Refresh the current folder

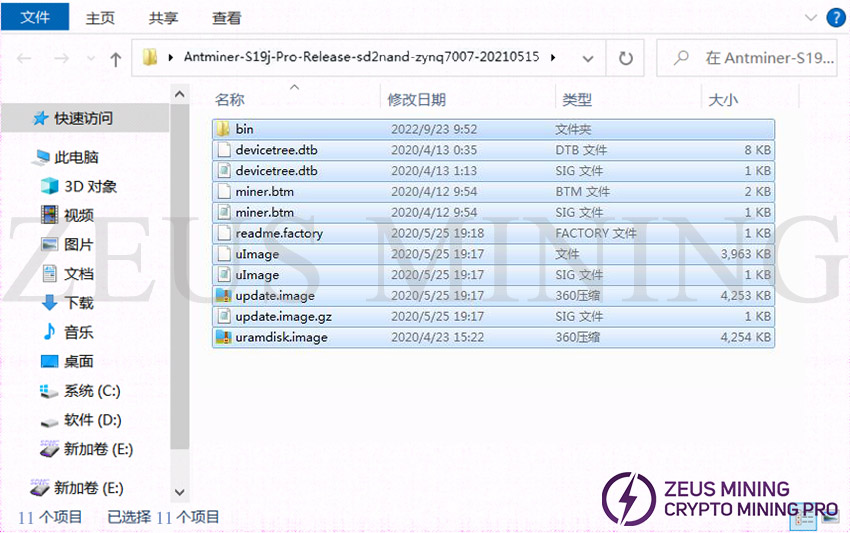625,58
